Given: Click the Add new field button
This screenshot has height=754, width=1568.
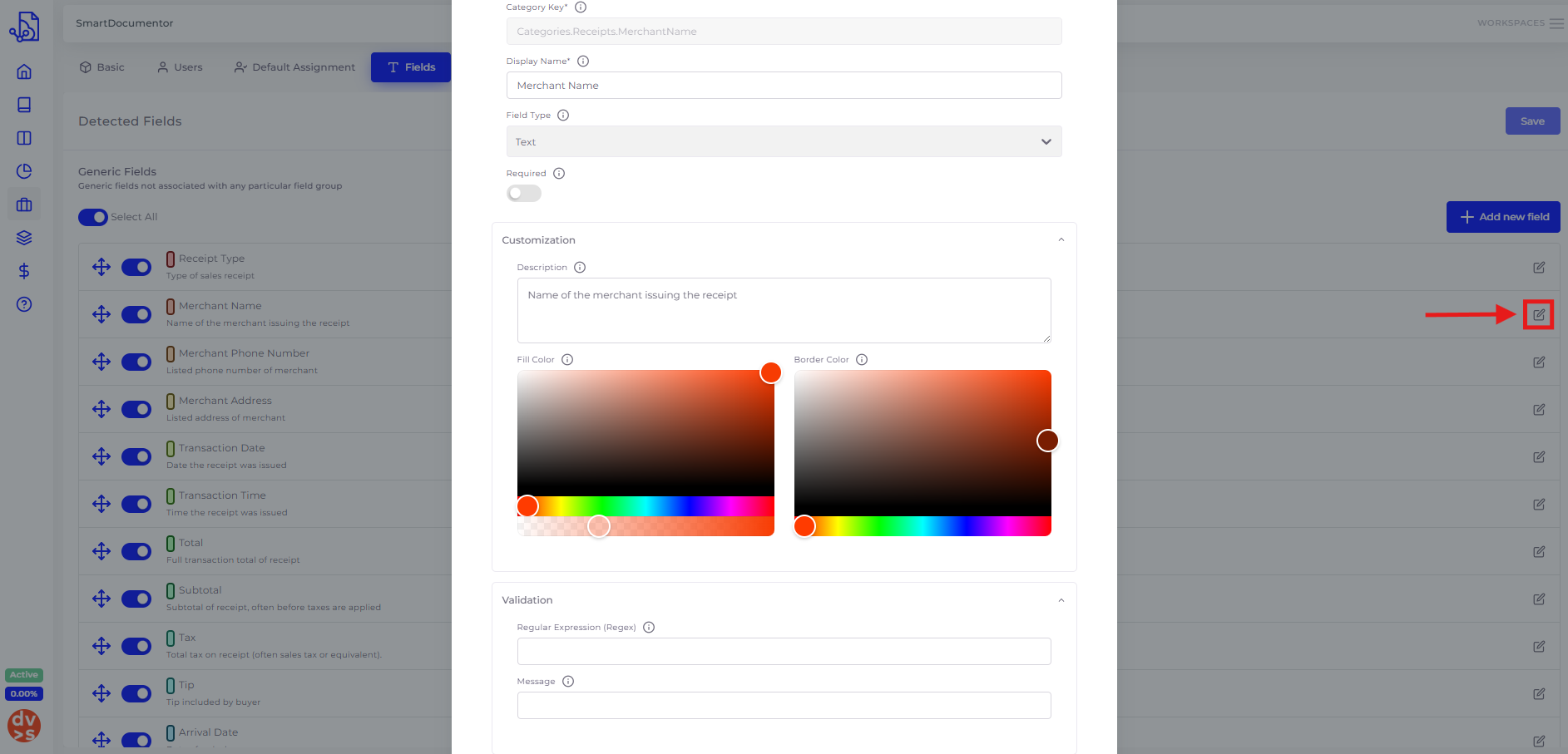Looking at the screenshot, I should click(1502, 217).
